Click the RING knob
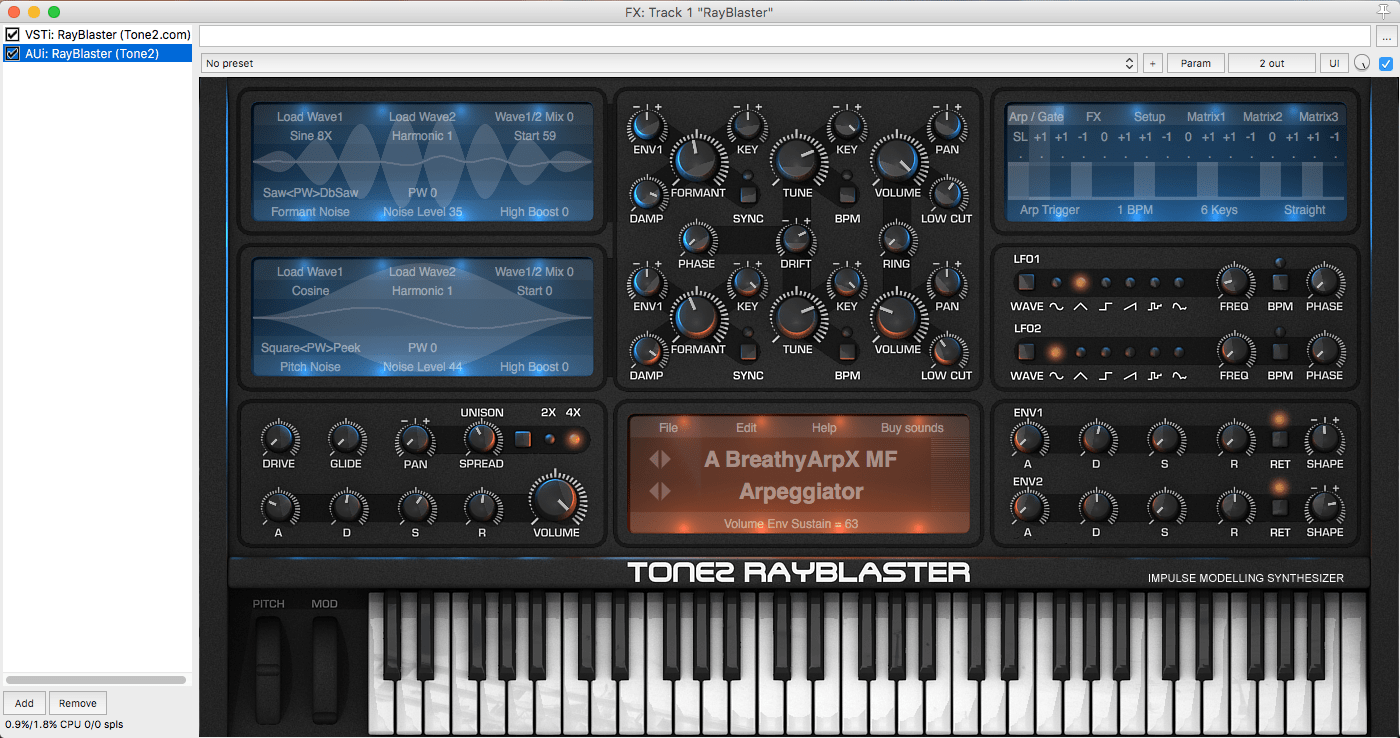 click(897, 238)
